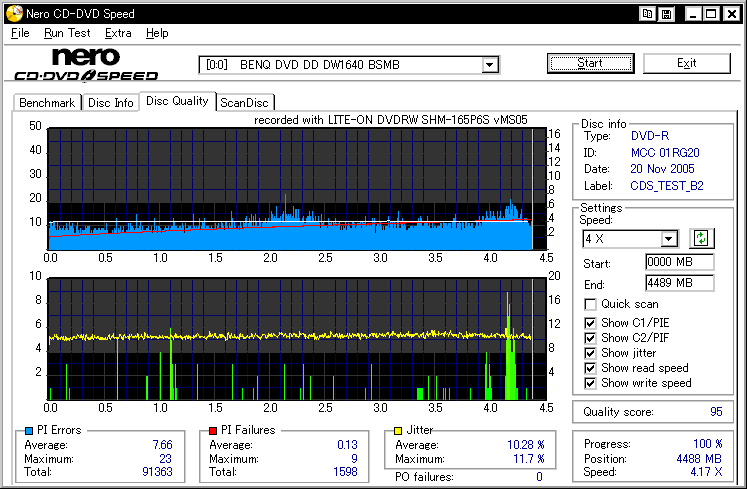The image size is (747, 489).
Task: Toggle the Show C1/PIE checkbox
Action: click(x=591, y=321)
